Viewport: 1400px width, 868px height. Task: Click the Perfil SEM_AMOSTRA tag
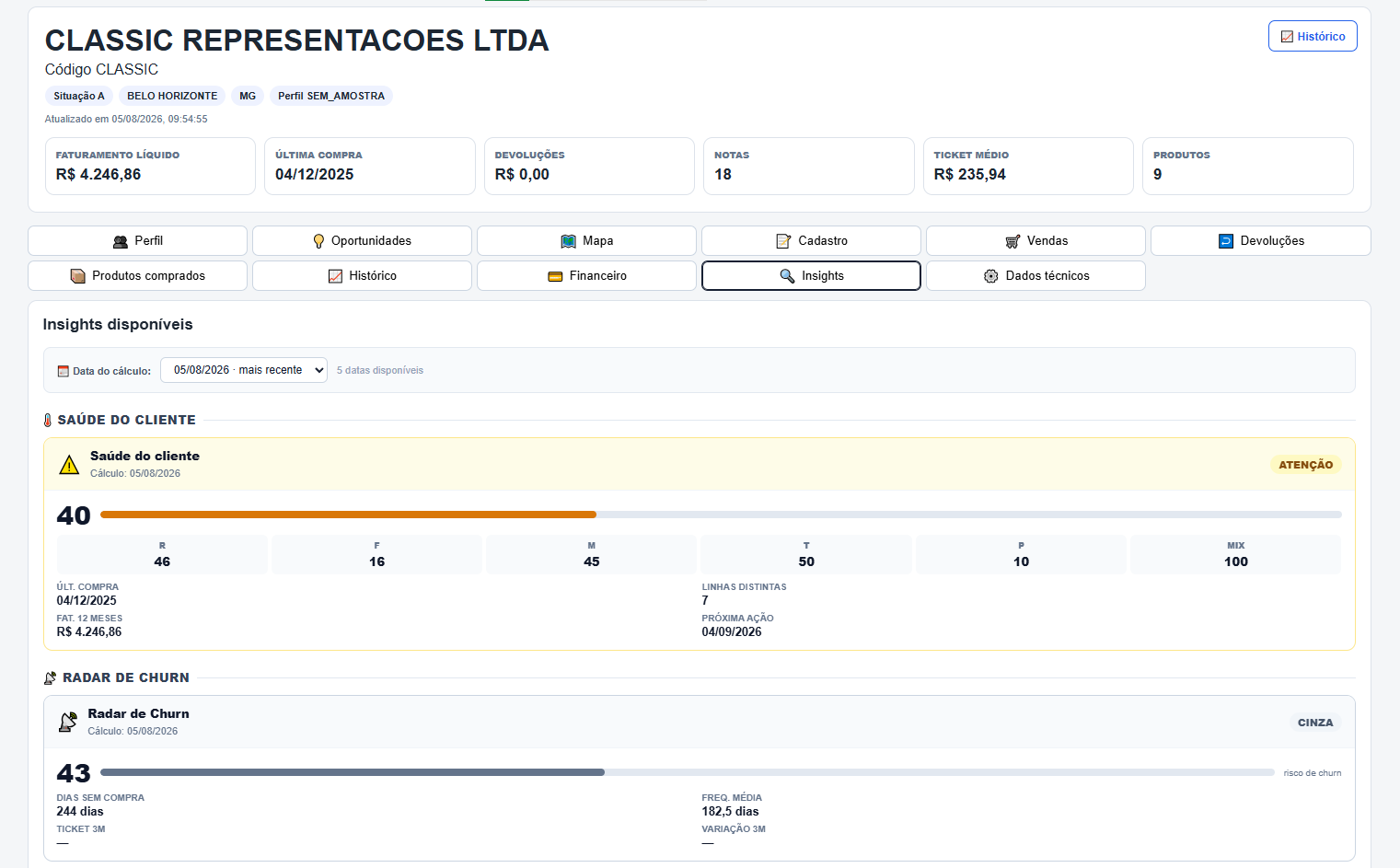coord(331,96)
